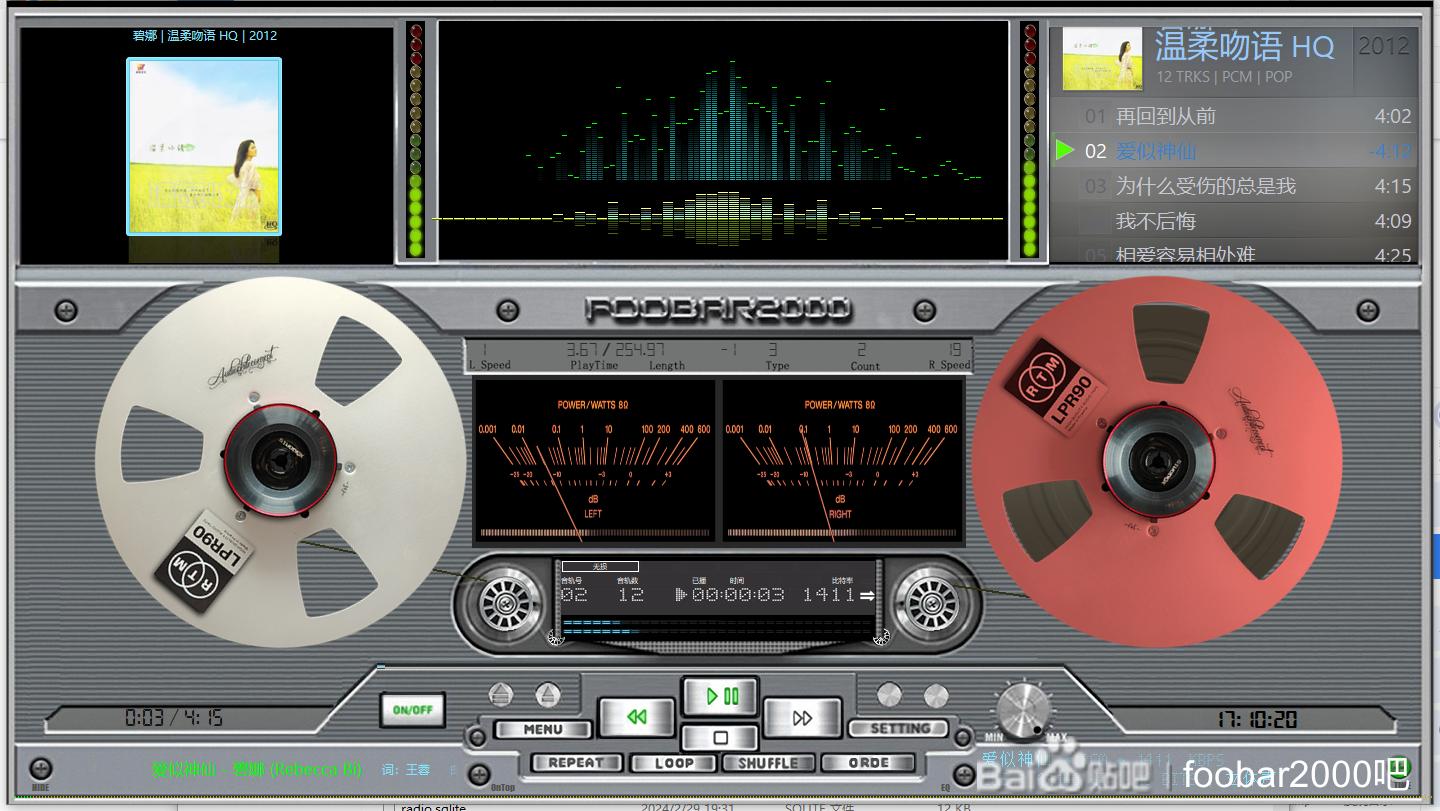Click the HIDE screw button at bottom left
Screen dimensions: 1440x811
pyautogui.click(x=40, y=769)
